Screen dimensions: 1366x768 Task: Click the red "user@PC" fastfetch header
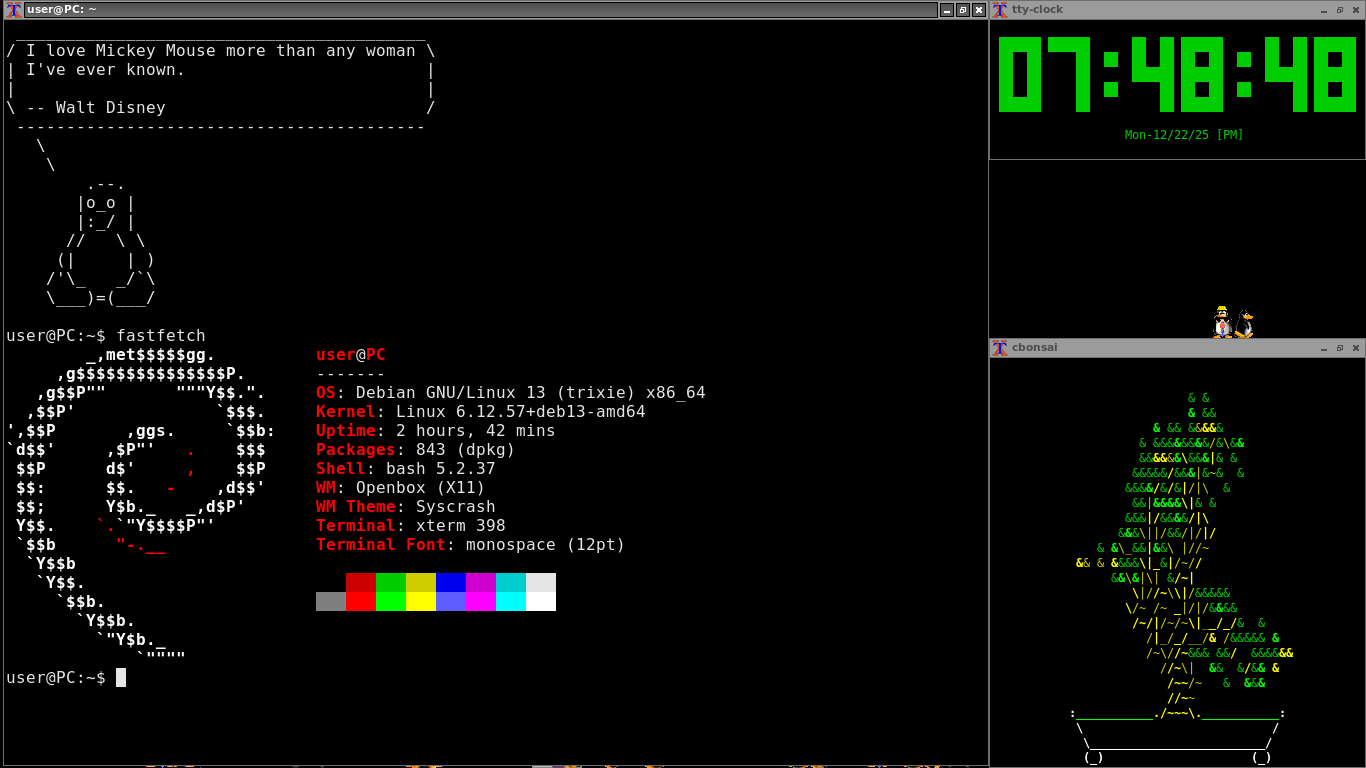(x=351, y=355)
